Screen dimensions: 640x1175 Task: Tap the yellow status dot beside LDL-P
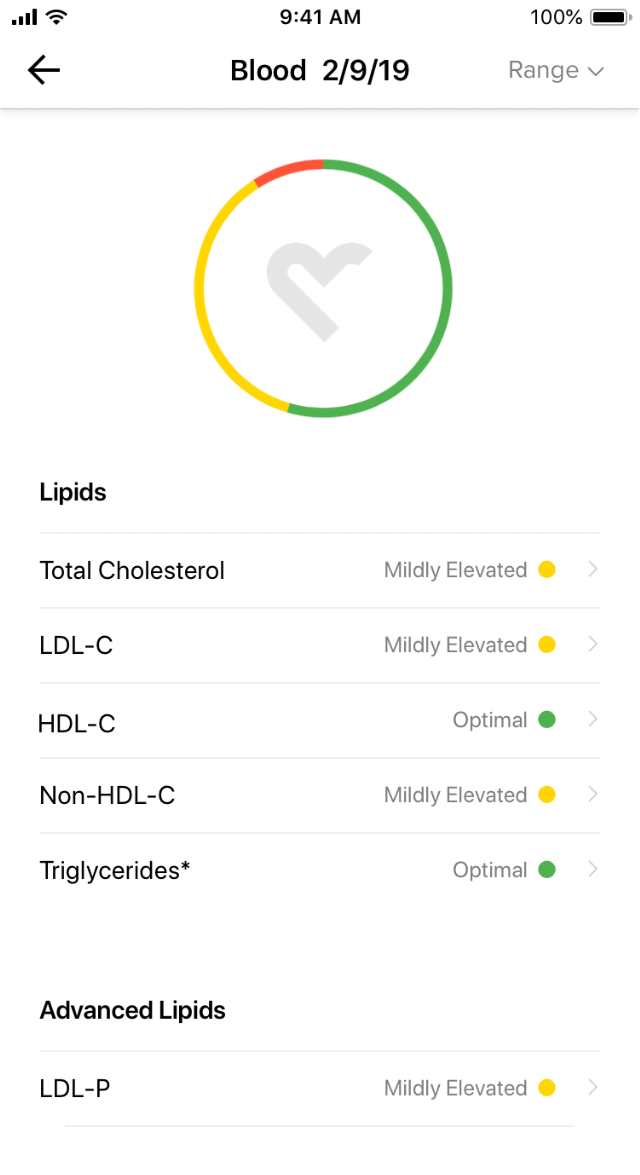click(x=547, y=1087)
